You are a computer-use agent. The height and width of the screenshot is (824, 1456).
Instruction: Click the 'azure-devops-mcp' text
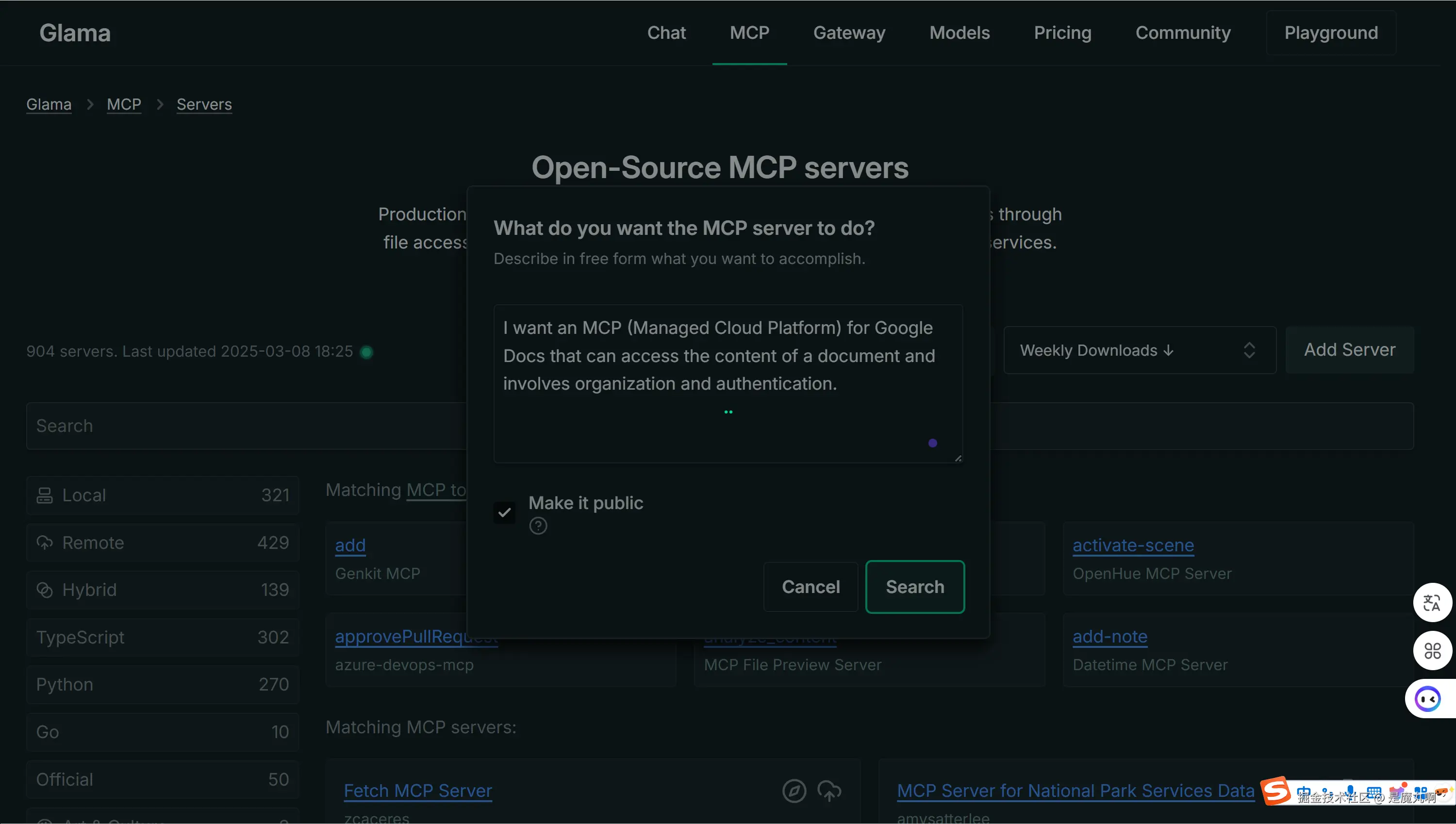click(x=404, y=664)
